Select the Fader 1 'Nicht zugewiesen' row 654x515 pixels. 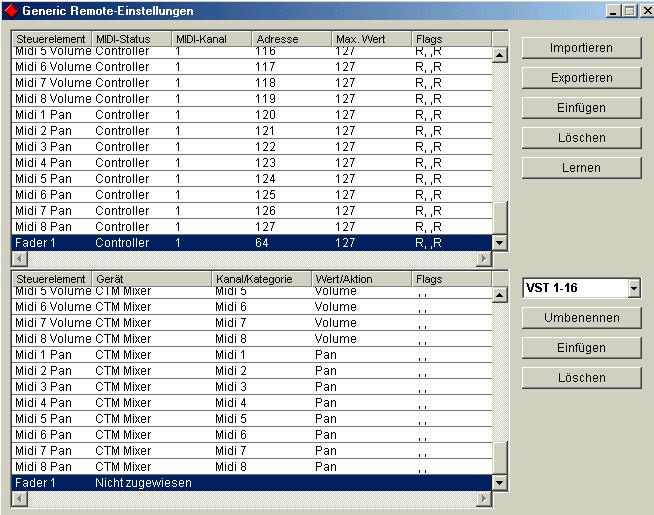(250, 483)
